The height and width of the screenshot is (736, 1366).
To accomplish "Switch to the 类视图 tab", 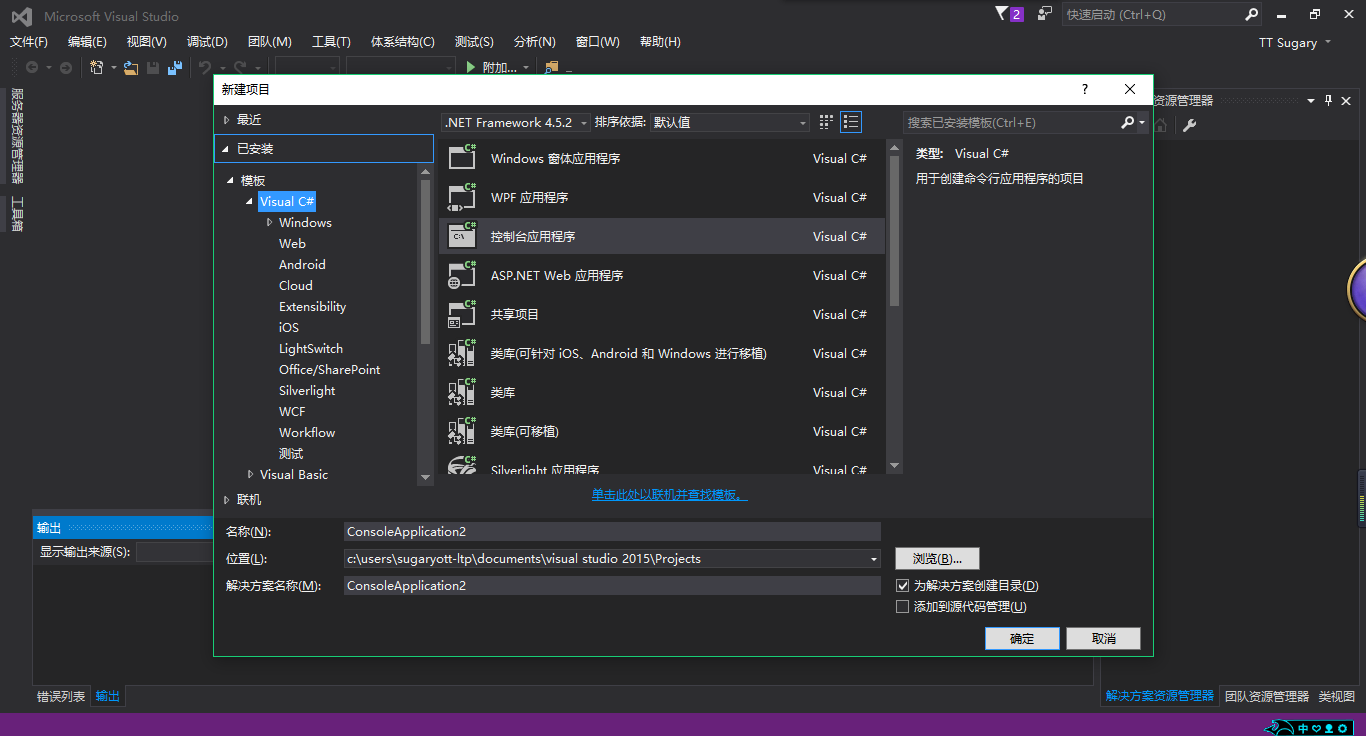I will [1336, 696].
